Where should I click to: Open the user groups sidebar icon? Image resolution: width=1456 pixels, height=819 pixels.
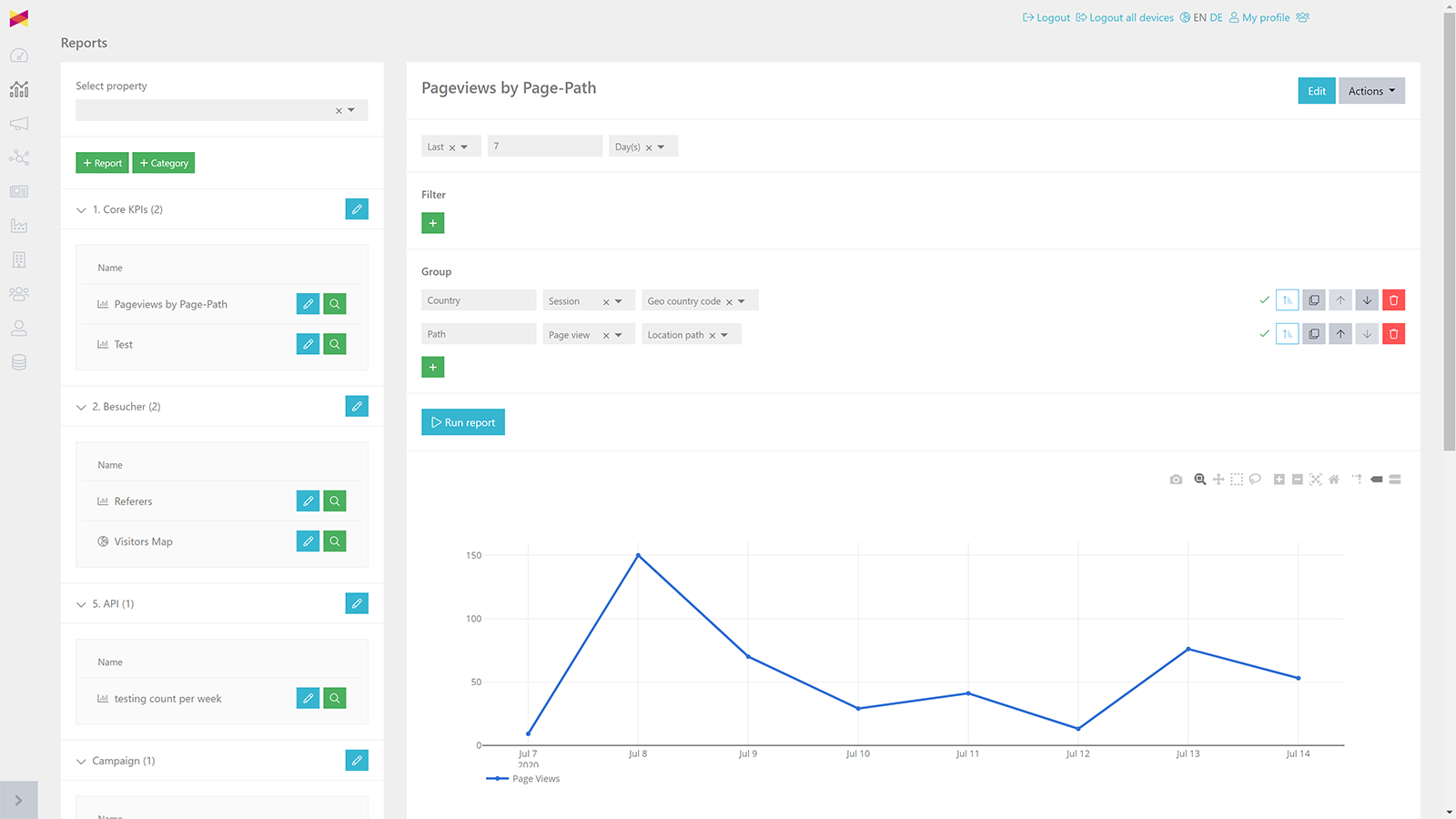pos(19,294)
